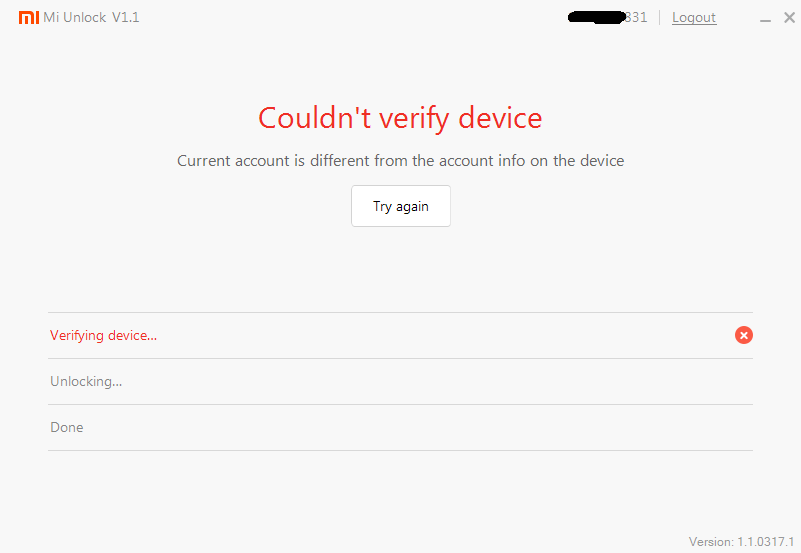Click the Mi logo icon

28,18
